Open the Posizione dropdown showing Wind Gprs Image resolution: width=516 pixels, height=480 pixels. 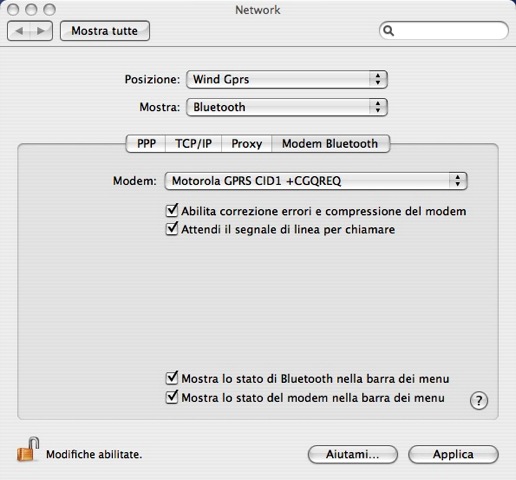[287, 79]
